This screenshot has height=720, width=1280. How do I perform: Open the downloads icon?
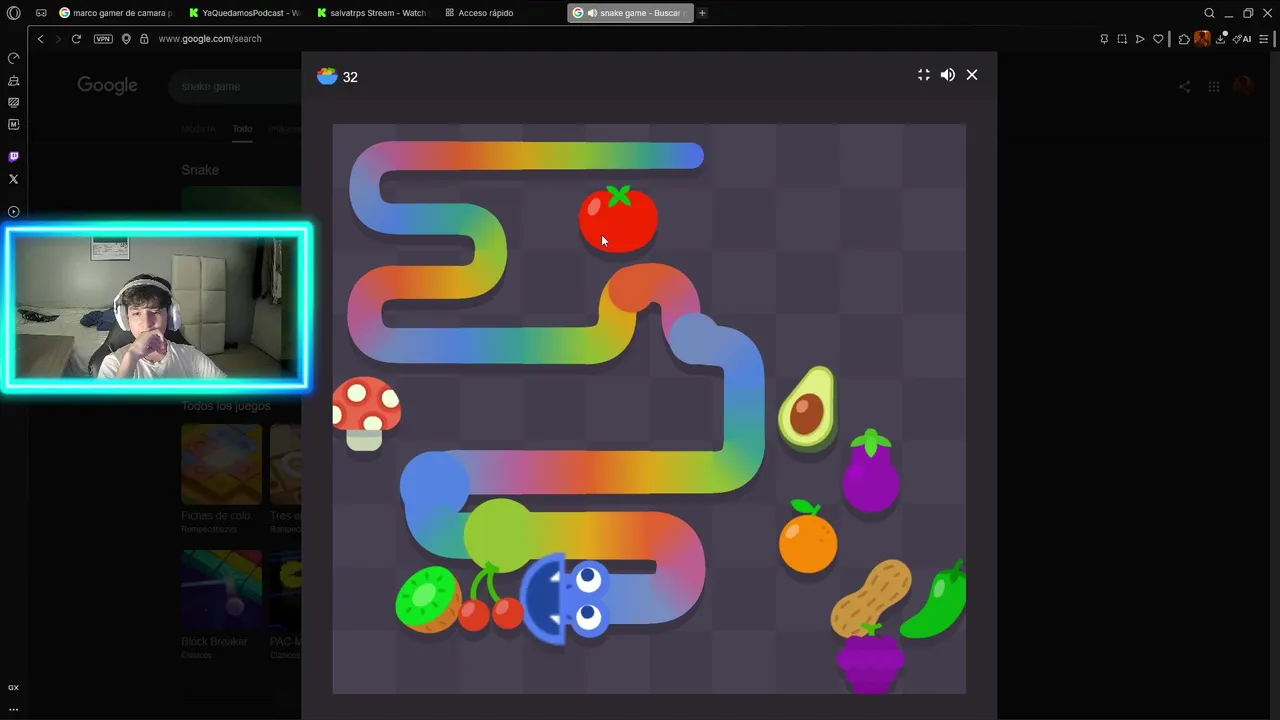point(1221,39)
